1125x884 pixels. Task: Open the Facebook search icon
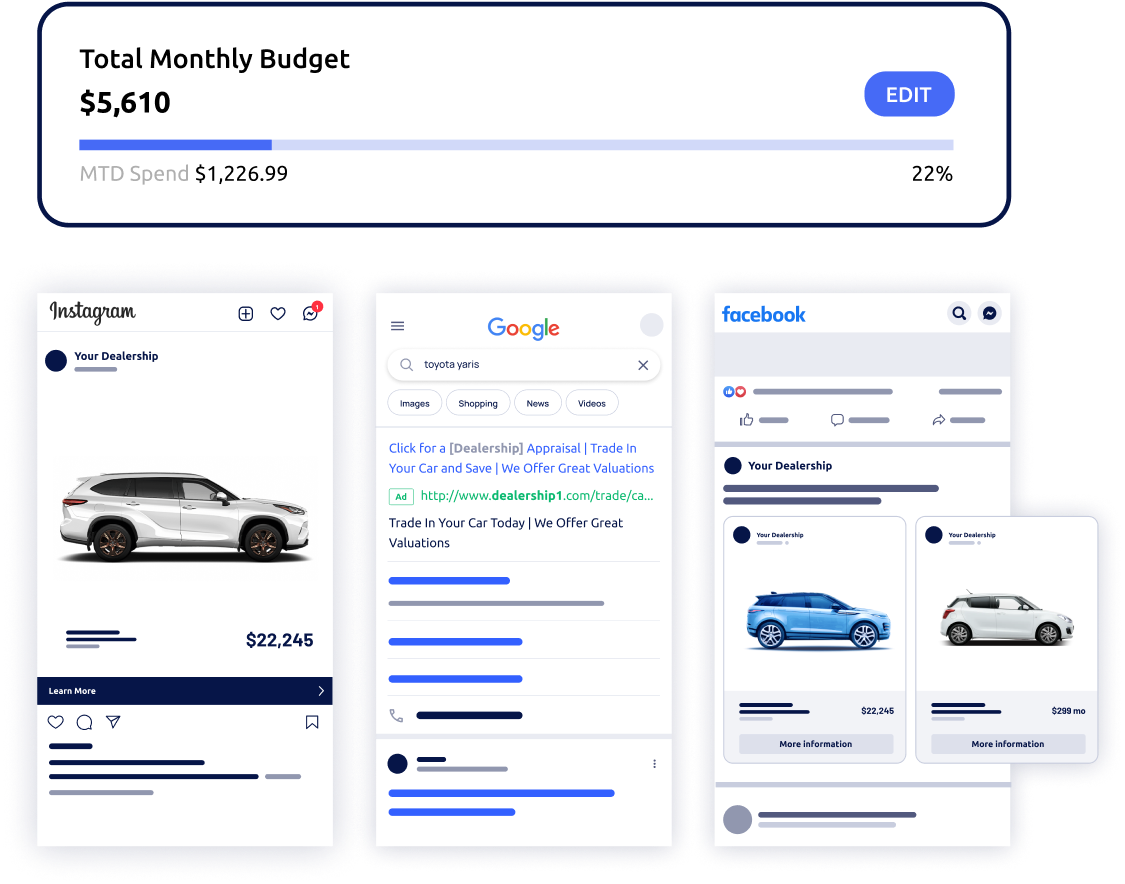(x=959, y=314)
